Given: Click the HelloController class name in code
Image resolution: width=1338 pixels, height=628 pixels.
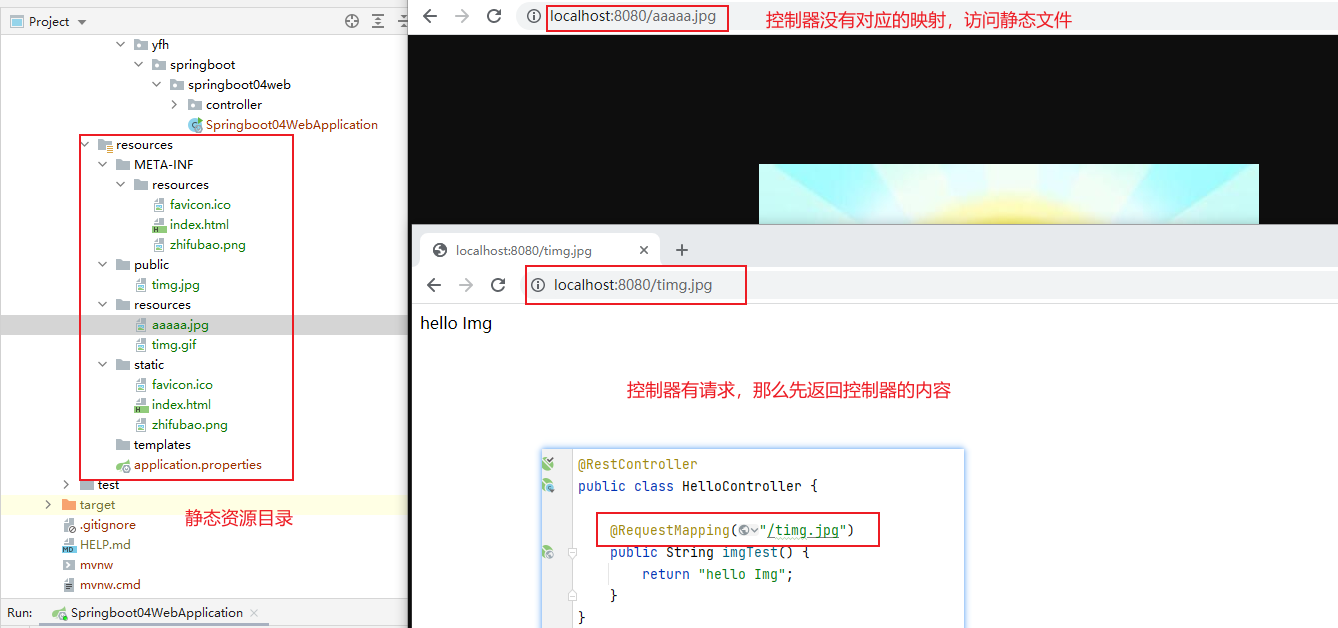Looking at the screenshot, I should tap(744, 486).
